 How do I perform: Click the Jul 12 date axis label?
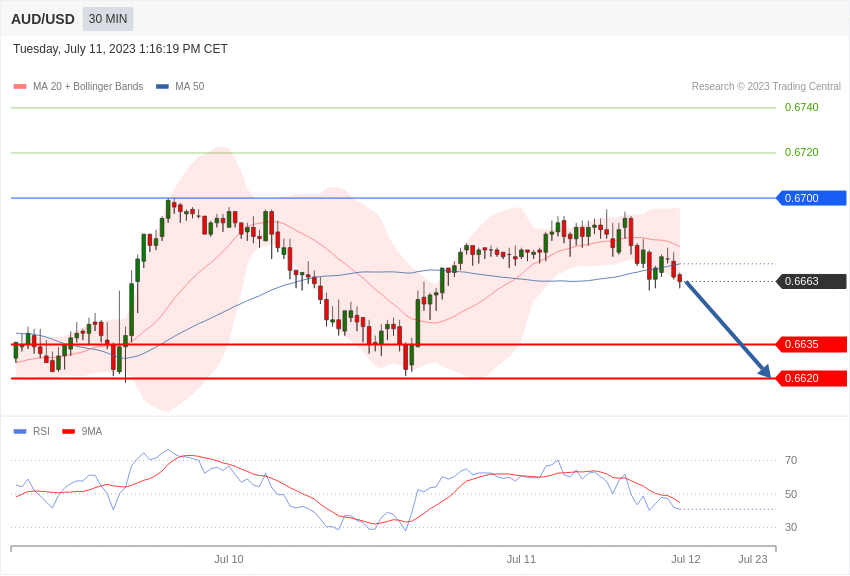coord(686,559)
